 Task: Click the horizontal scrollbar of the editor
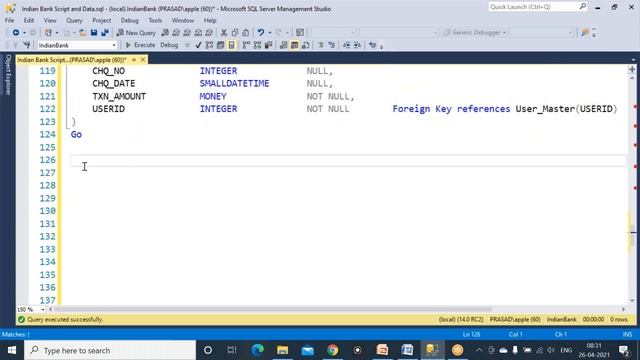click(x=272, y=309)
